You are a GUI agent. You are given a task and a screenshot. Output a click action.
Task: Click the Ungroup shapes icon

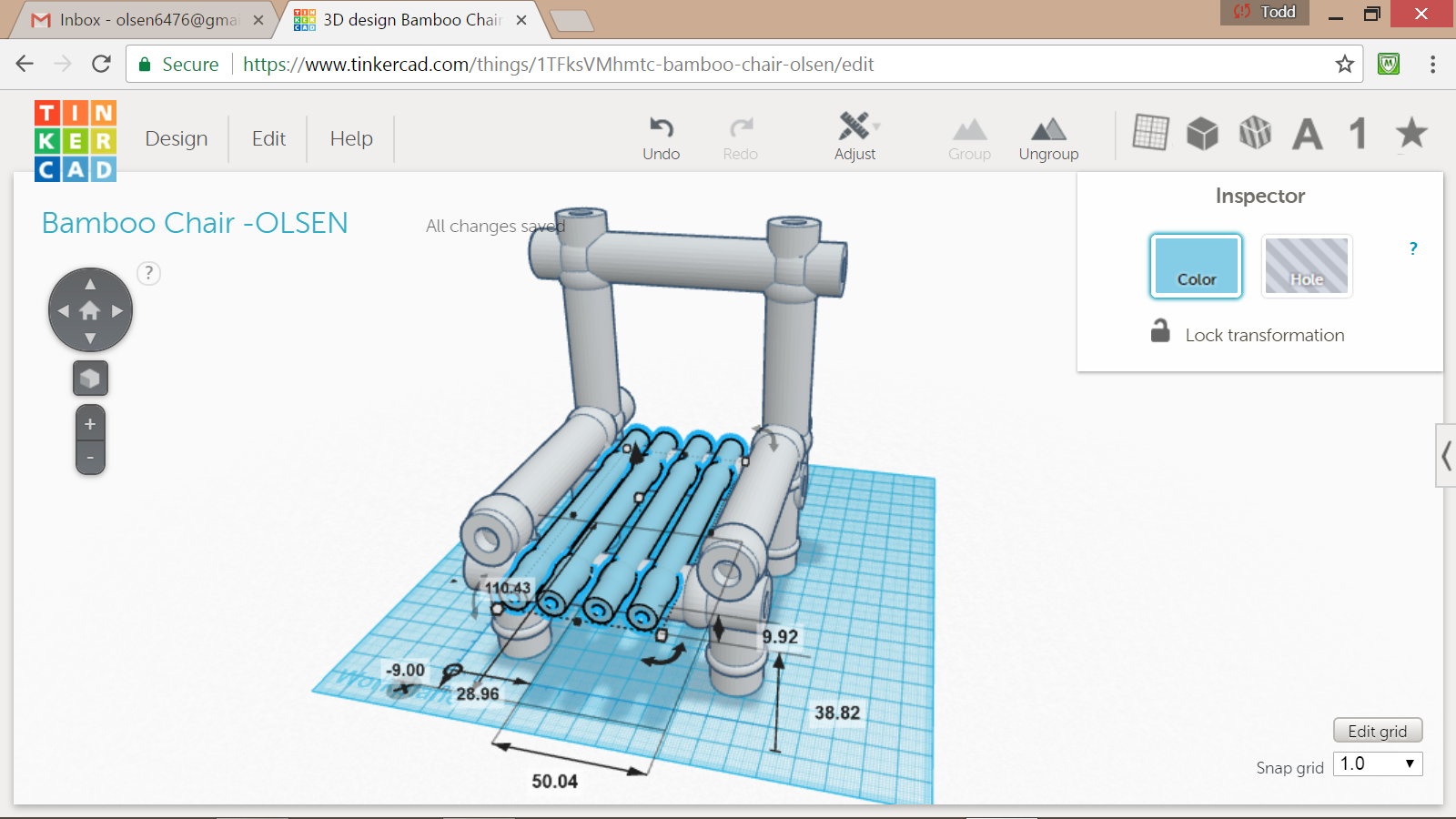[1048, 129]
